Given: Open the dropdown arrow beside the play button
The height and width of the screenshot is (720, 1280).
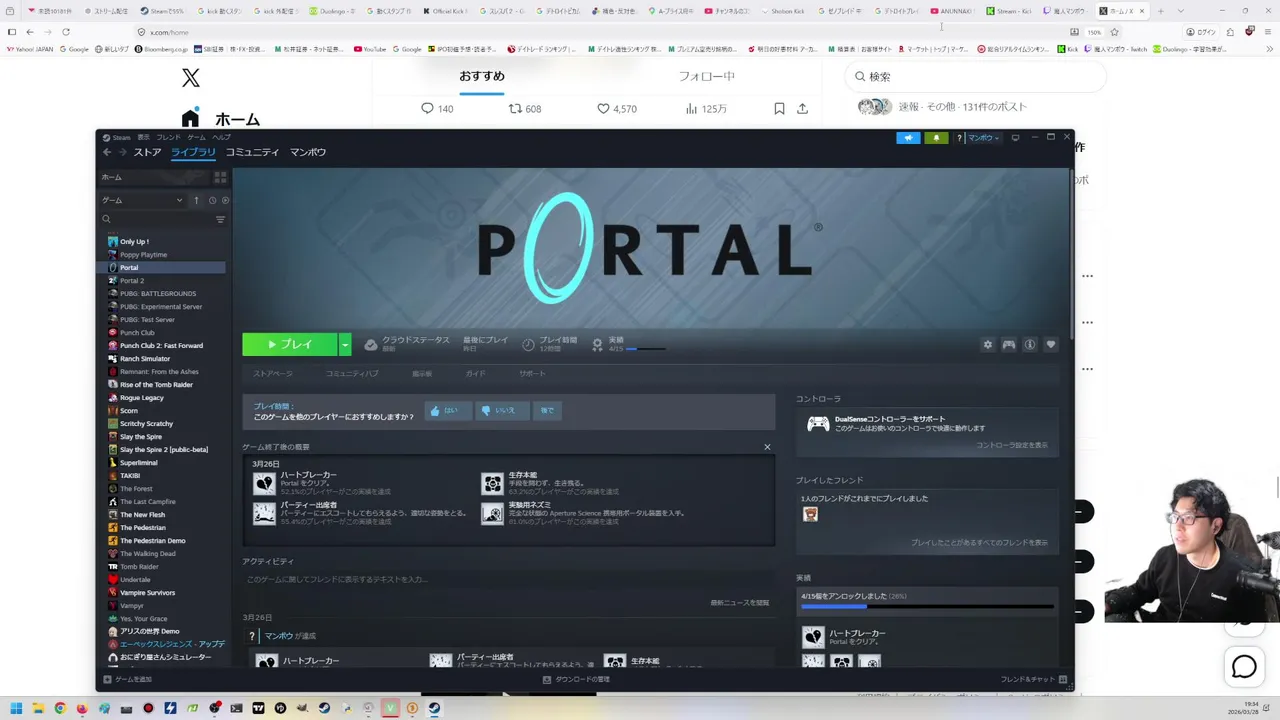Looking at the screenshot, I should (345, 344).
